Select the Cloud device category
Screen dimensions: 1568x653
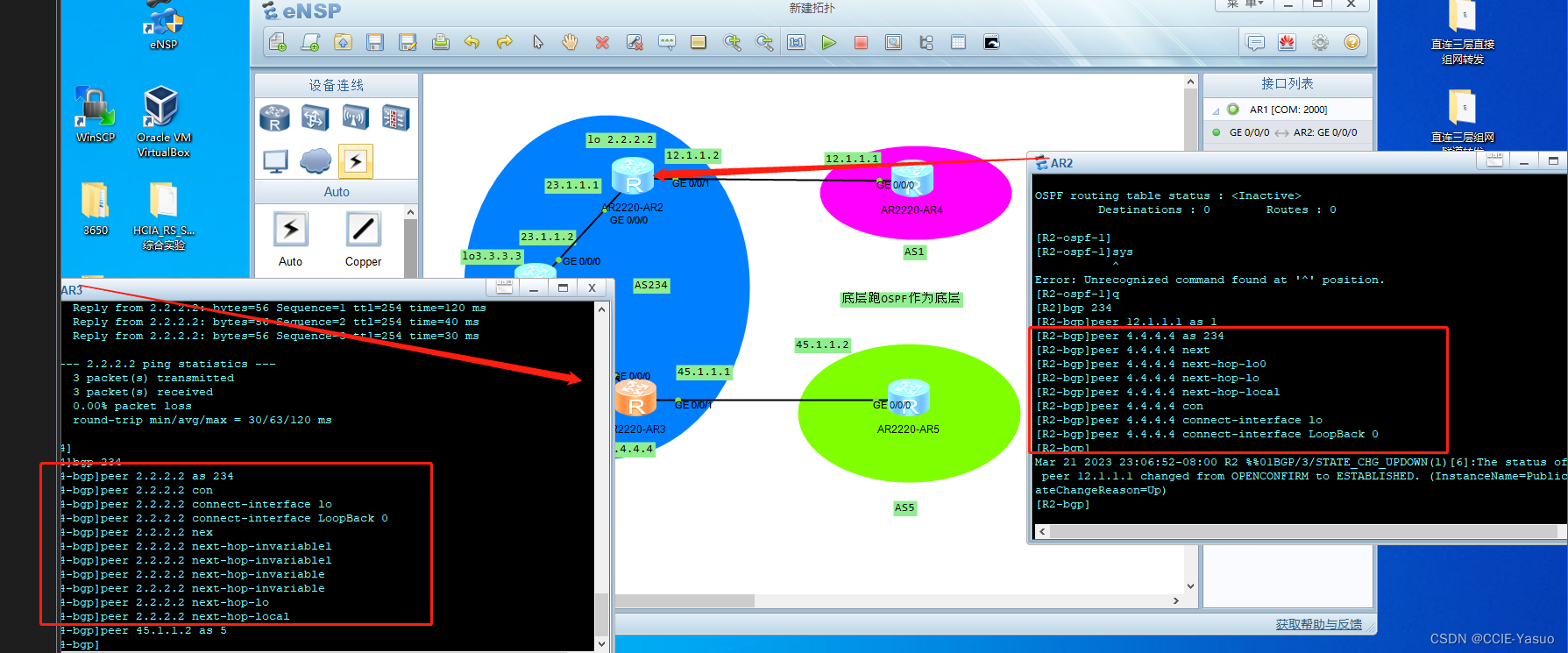(x=316, y=161)
